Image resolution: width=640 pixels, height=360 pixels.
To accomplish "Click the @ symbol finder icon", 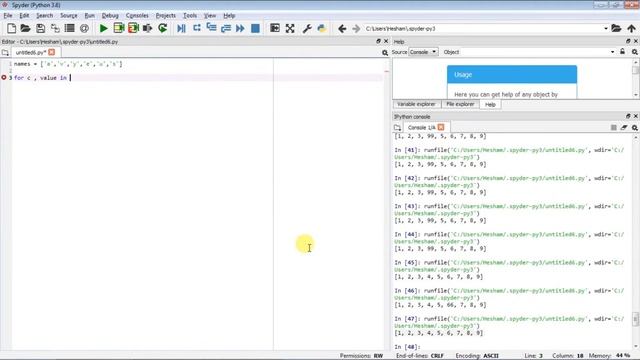I will click(84, 28).
